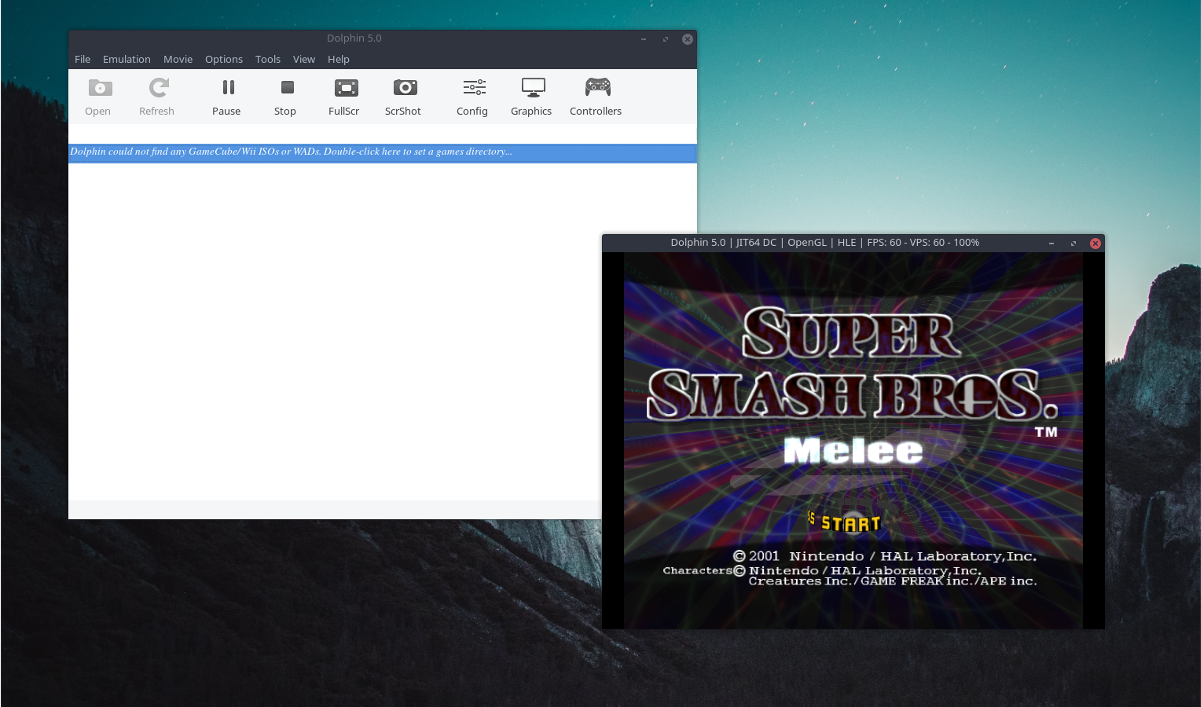Open the Controllers settings
The image size is (1201, 707).
click(x=597, y=97)
